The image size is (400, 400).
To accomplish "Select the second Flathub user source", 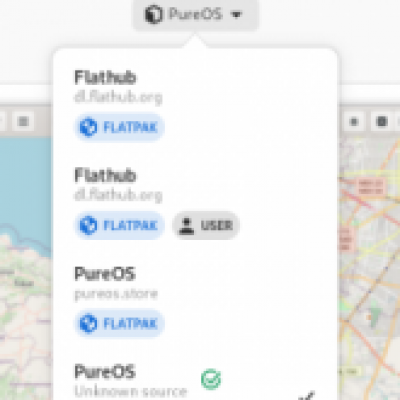I will pyautogui.click(x=195, y=203).
